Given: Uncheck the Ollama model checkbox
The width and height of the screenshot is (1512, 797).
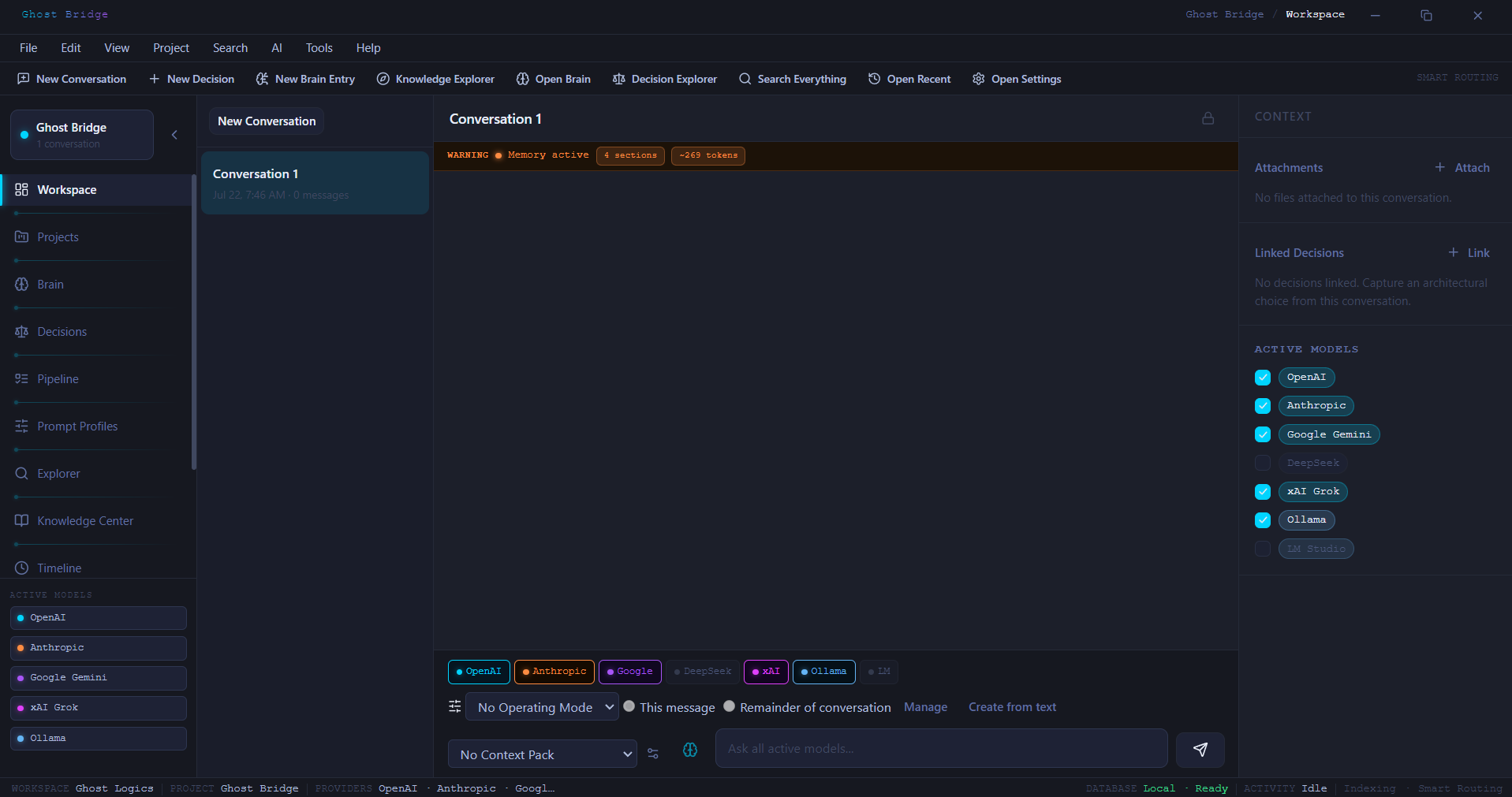Looking at the screenshot, I should (1263, 520).
